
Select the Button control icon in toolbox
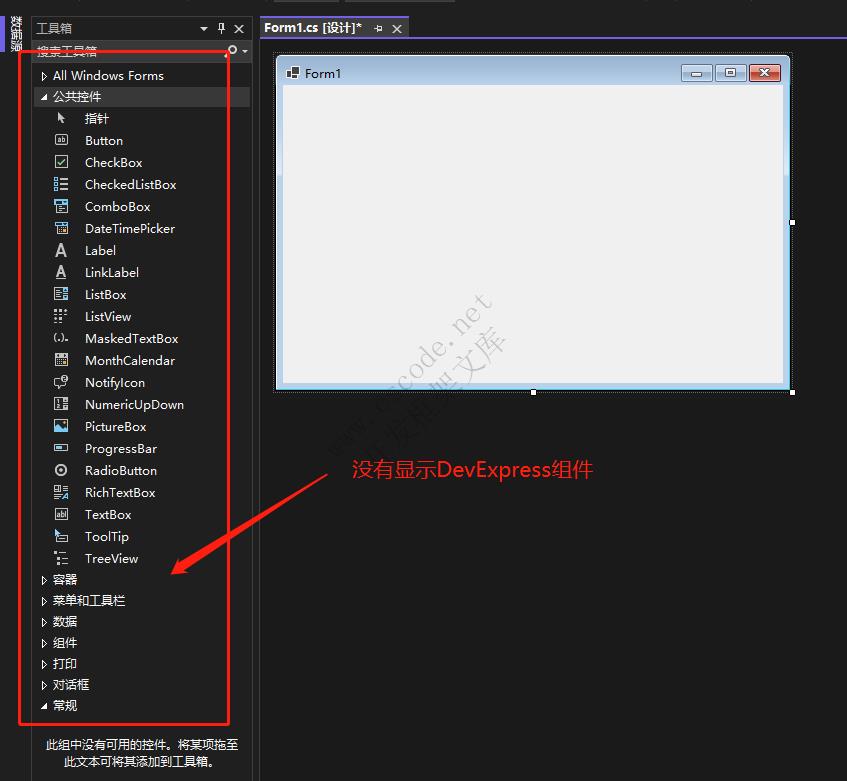[61, 140]
